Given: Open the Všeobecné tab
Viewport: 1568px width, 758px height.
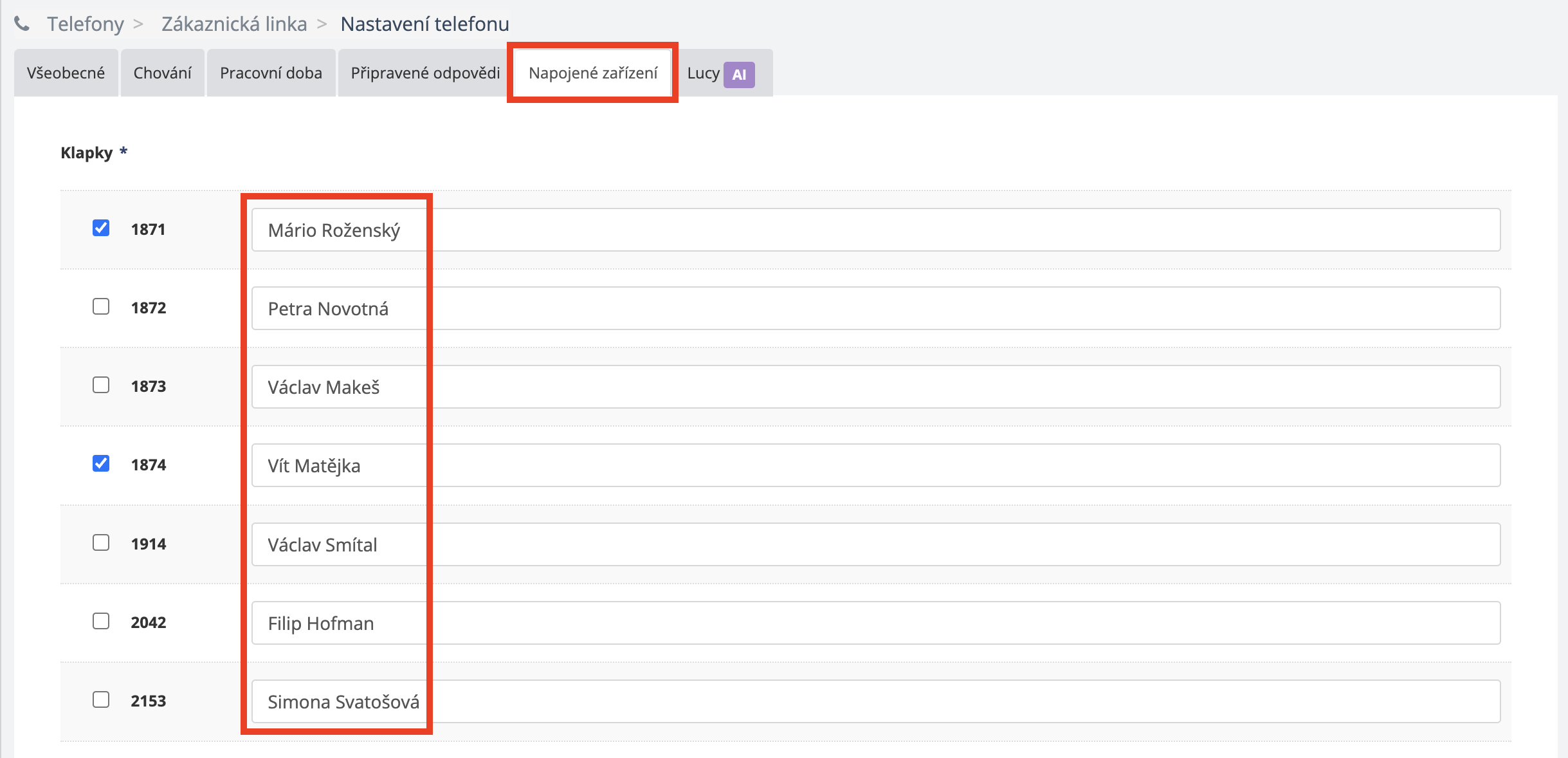Looking at the screenshot, I should click(x=66, y=73).
